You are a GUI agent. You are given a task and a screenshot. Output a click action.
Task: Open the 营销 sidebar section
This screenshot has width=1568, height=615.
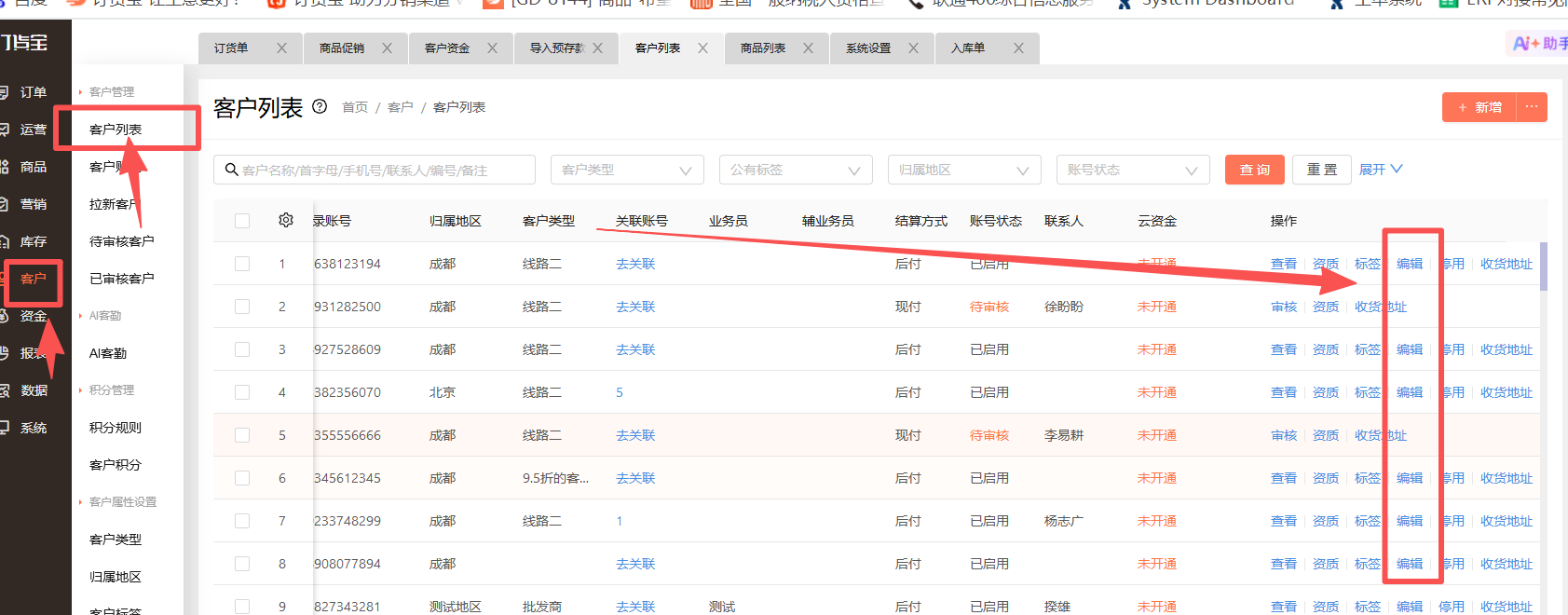pos(34,204)
